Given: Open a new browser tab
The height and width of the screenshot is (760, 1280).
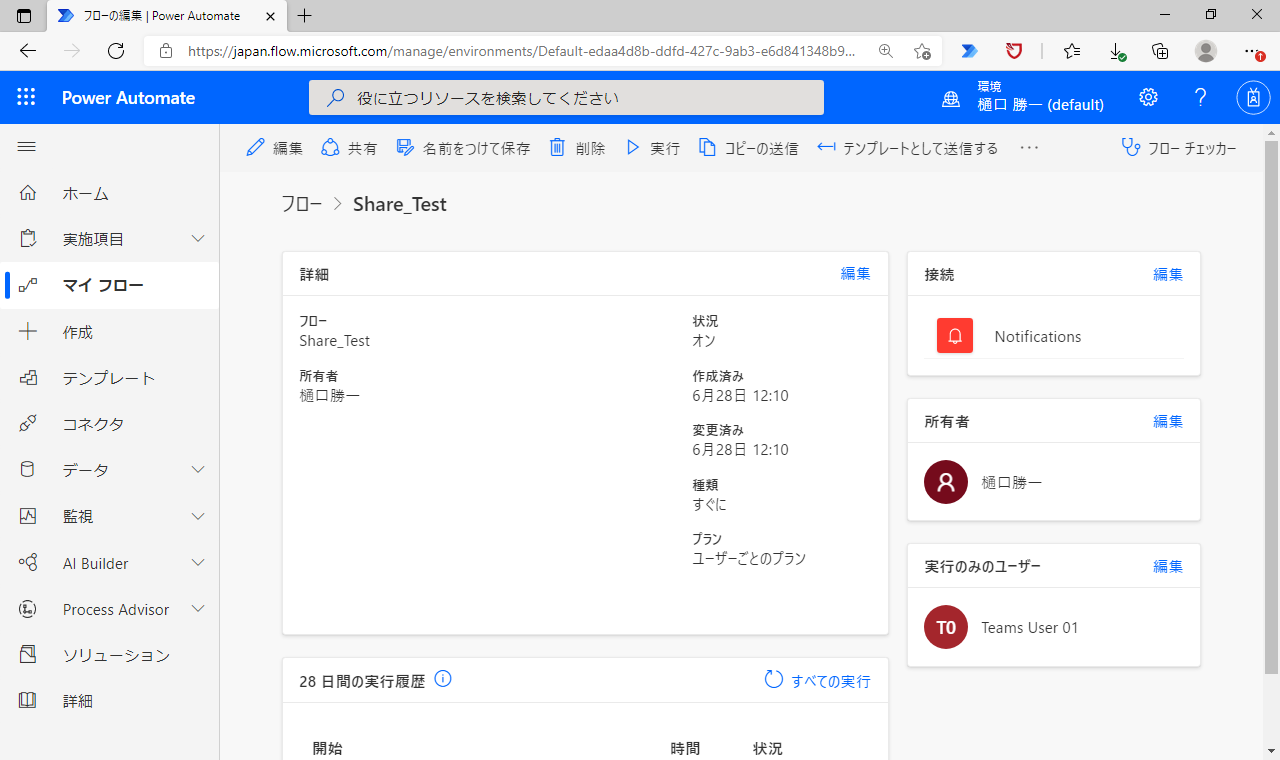Looking at the screenshot, I should tap(305, 15).
